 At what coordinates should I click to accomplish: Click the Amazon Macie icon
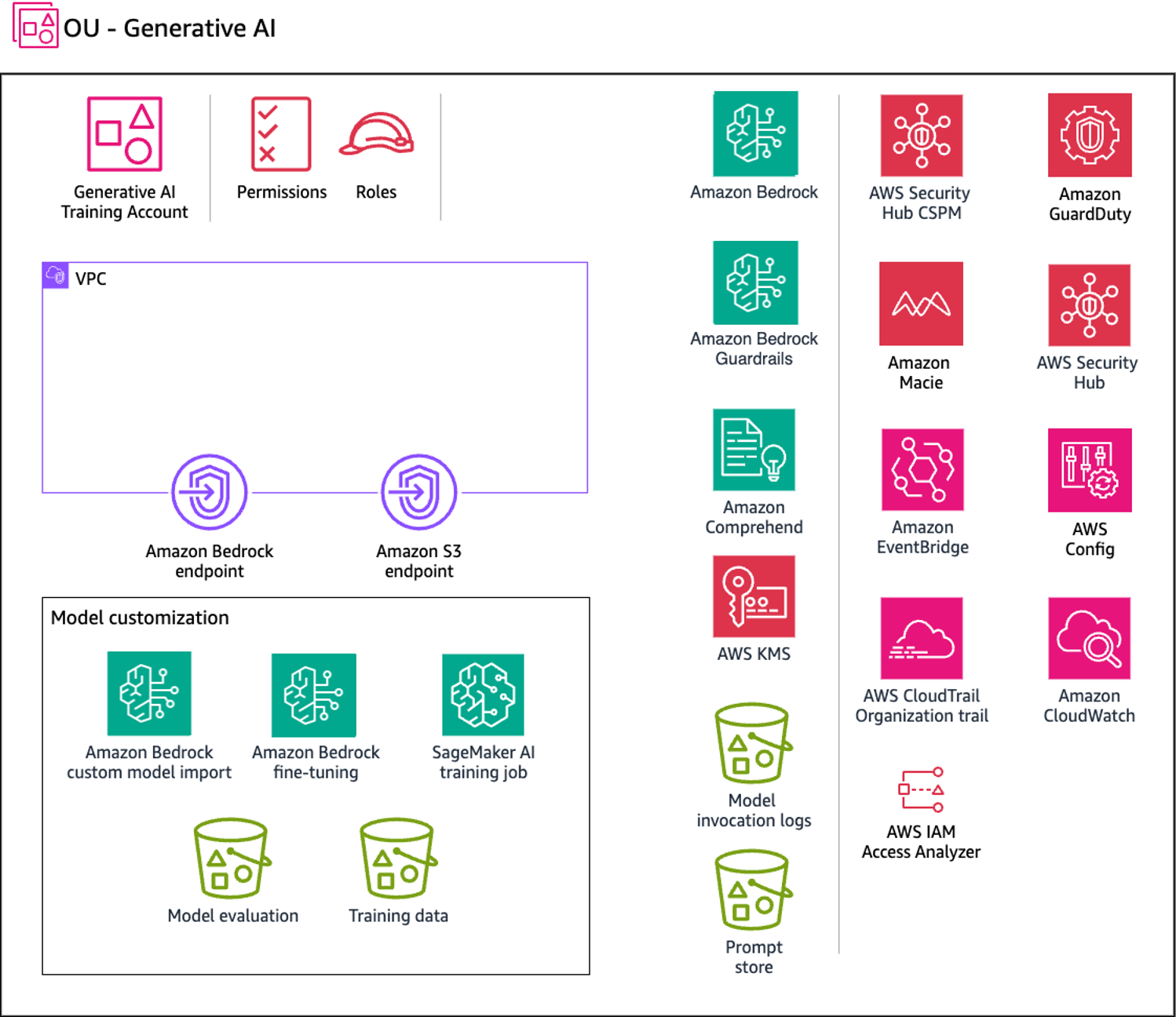[921, 304]
